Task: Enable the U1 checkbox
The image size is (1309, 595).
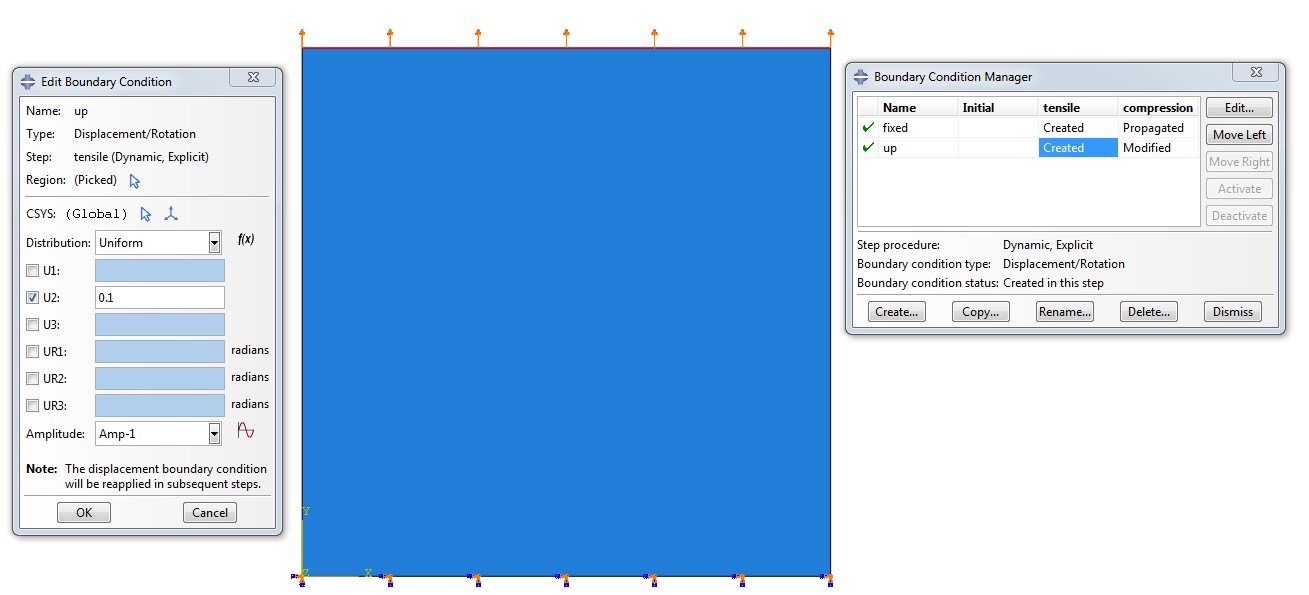Action: coord(33,271)
